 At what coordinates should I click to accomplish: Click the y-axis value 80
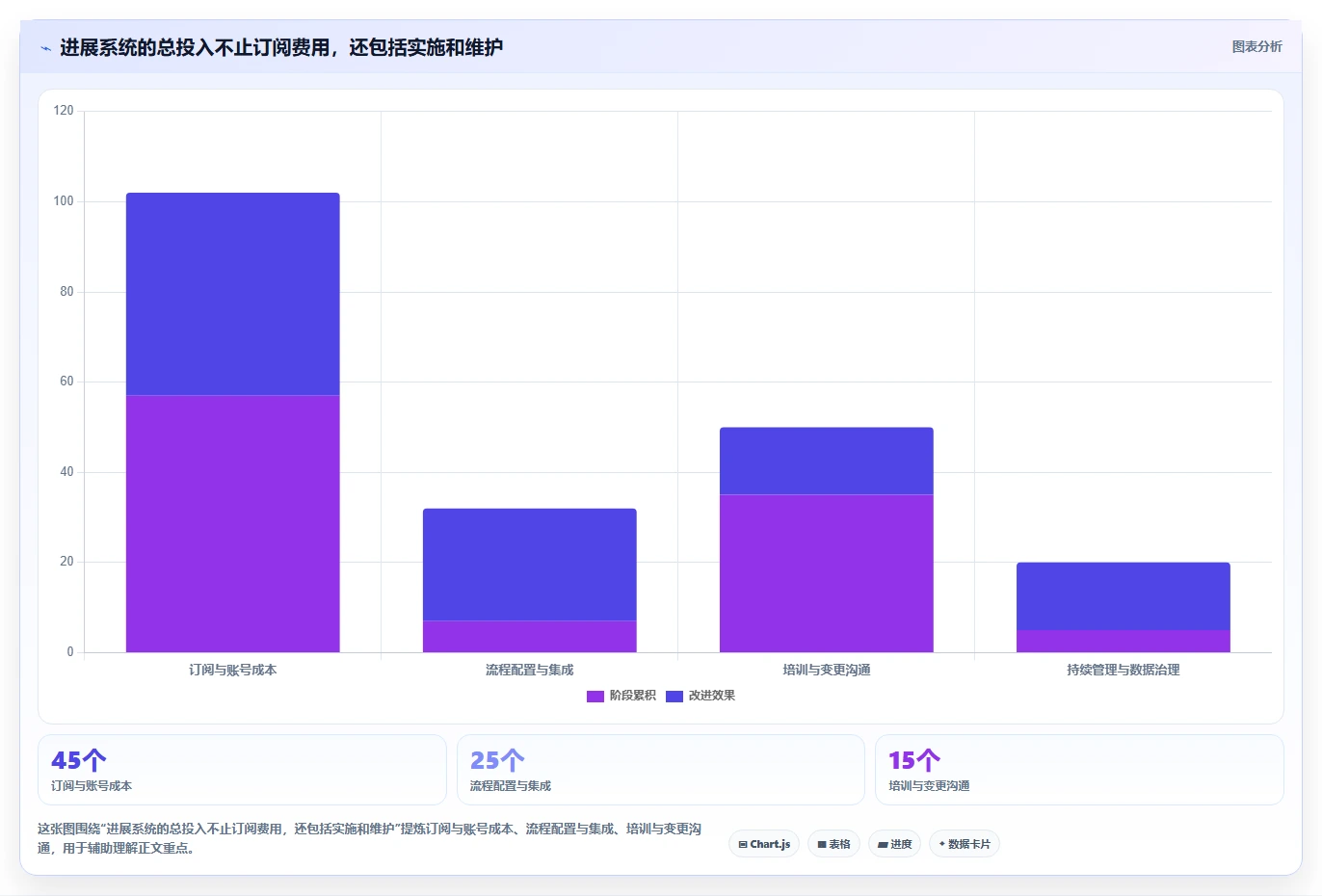click(x=66, y=292)
